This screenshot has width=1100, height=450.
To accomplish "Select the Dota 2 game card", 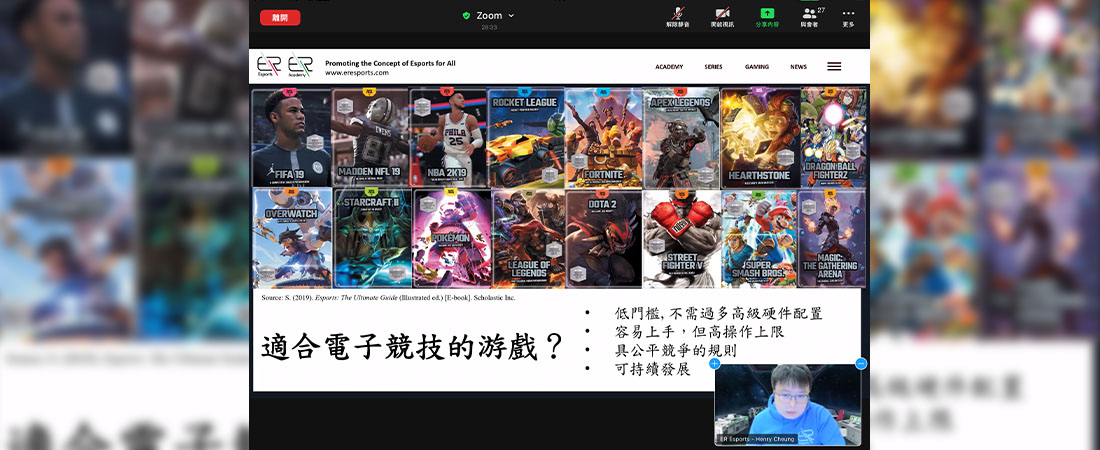I will tap(603, 238).
